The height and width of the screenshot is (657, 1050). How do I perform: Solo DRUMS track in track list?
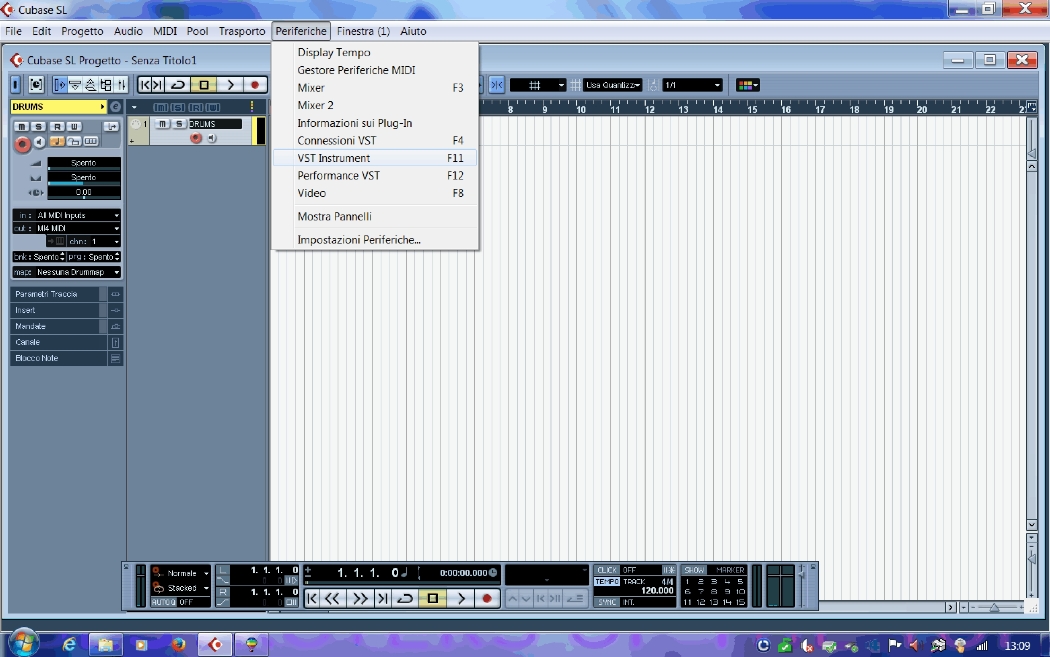pos(179,124)
